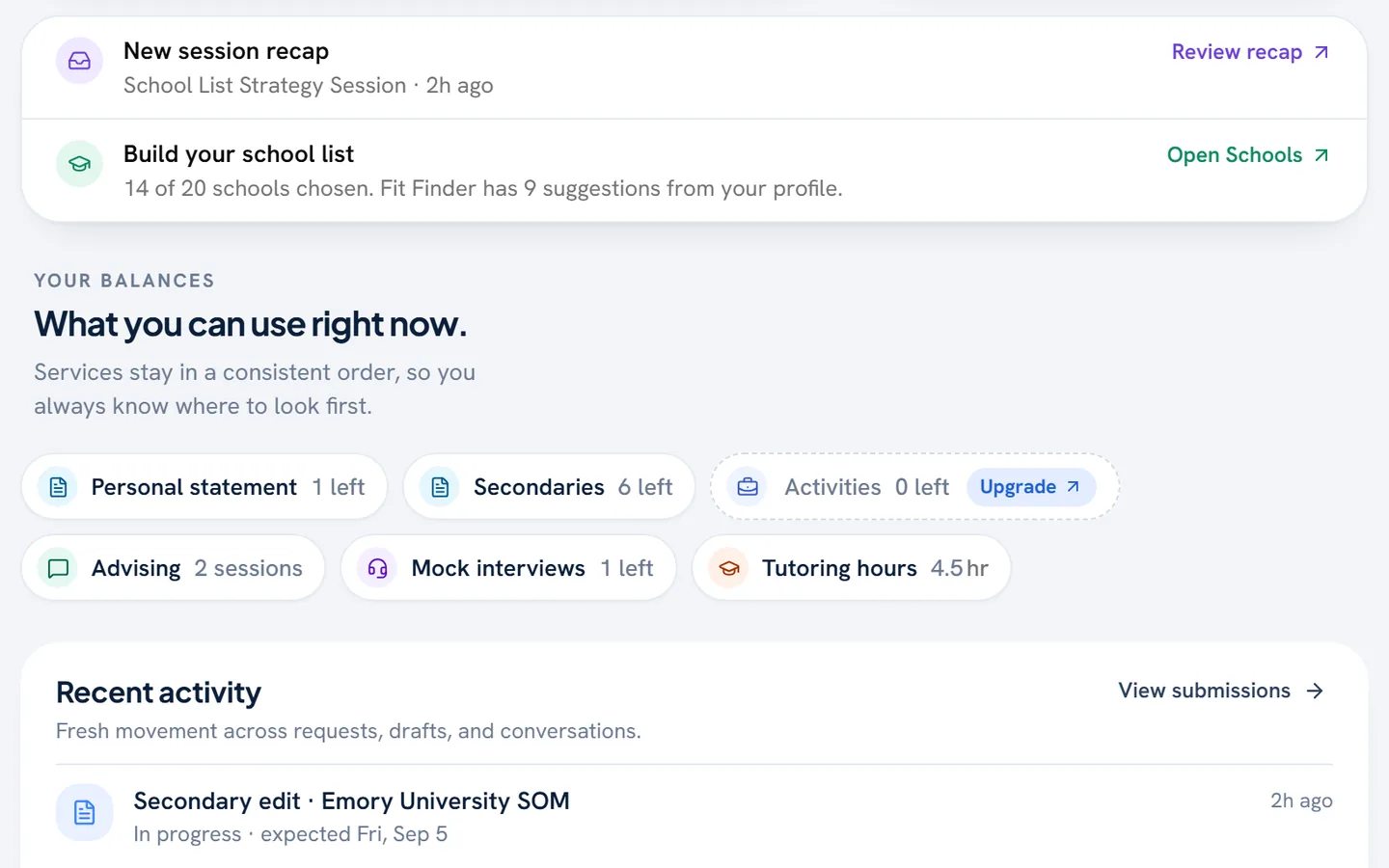Open the Mock interviews 1 left chip

[508, 568]
